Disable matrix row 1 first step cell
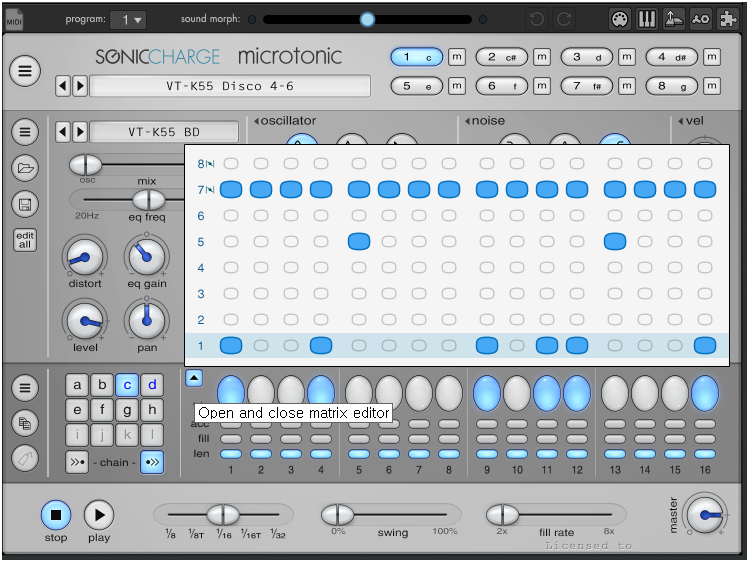Viewport: 749px width, 562px height. click(231, 345)
